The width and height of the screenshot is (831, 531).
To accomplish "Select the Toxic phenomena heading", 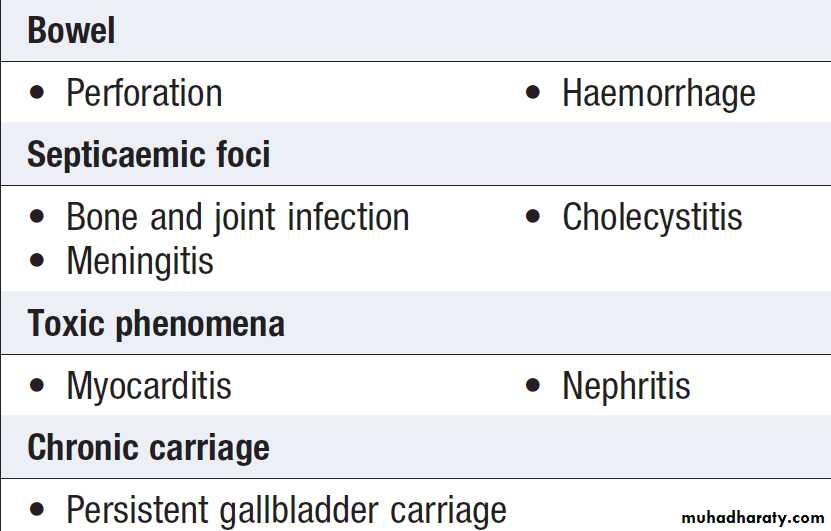I will pos(155,324).
